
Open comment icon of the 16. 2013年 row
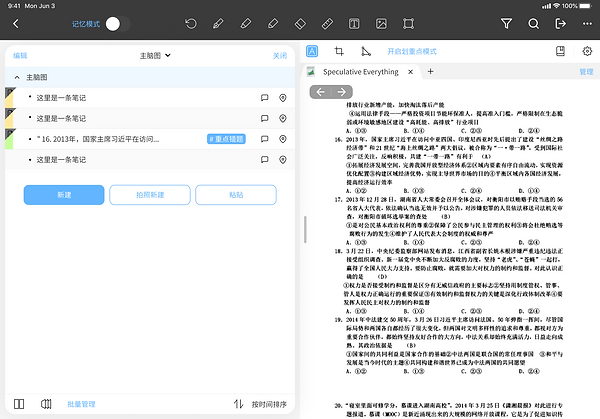click(264, 139)
